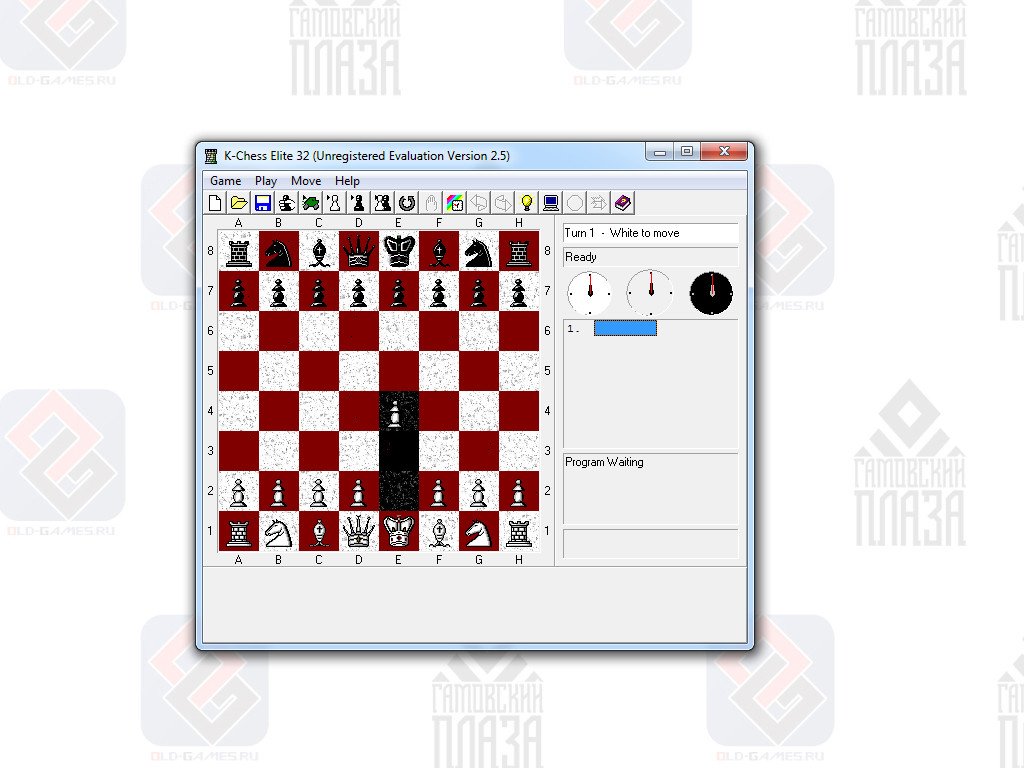The height and width of the screenshot is (768, 1024).
Task: Select the black pawn on D7
Action: click(x=359, y=291)
